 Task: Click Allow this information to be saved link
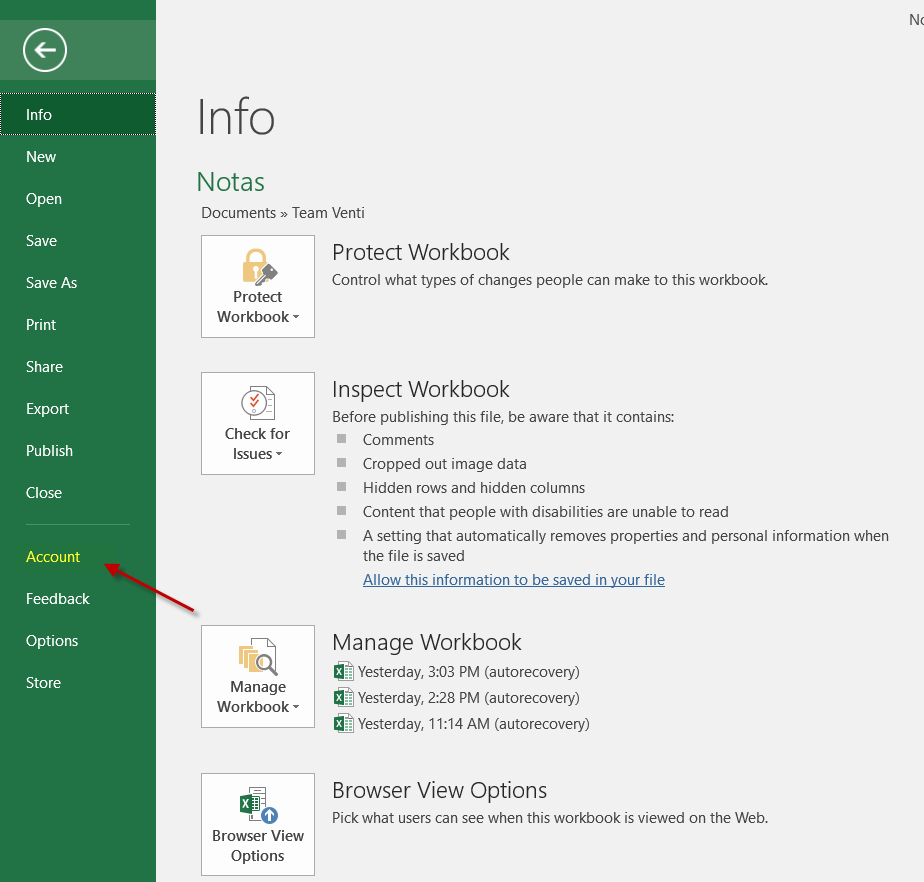point(514,580)
